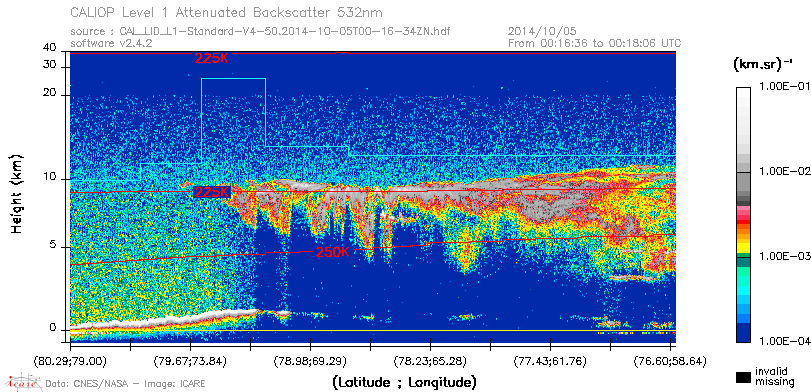Click the 'Data: CNES/NASA - Image: ICARE' credit

[126, 383]
